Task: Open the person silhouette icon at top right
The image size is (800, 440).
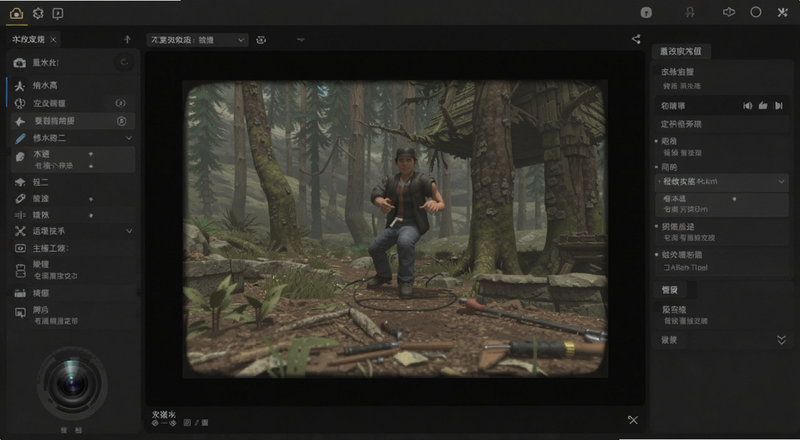Action: pos(690,13)
